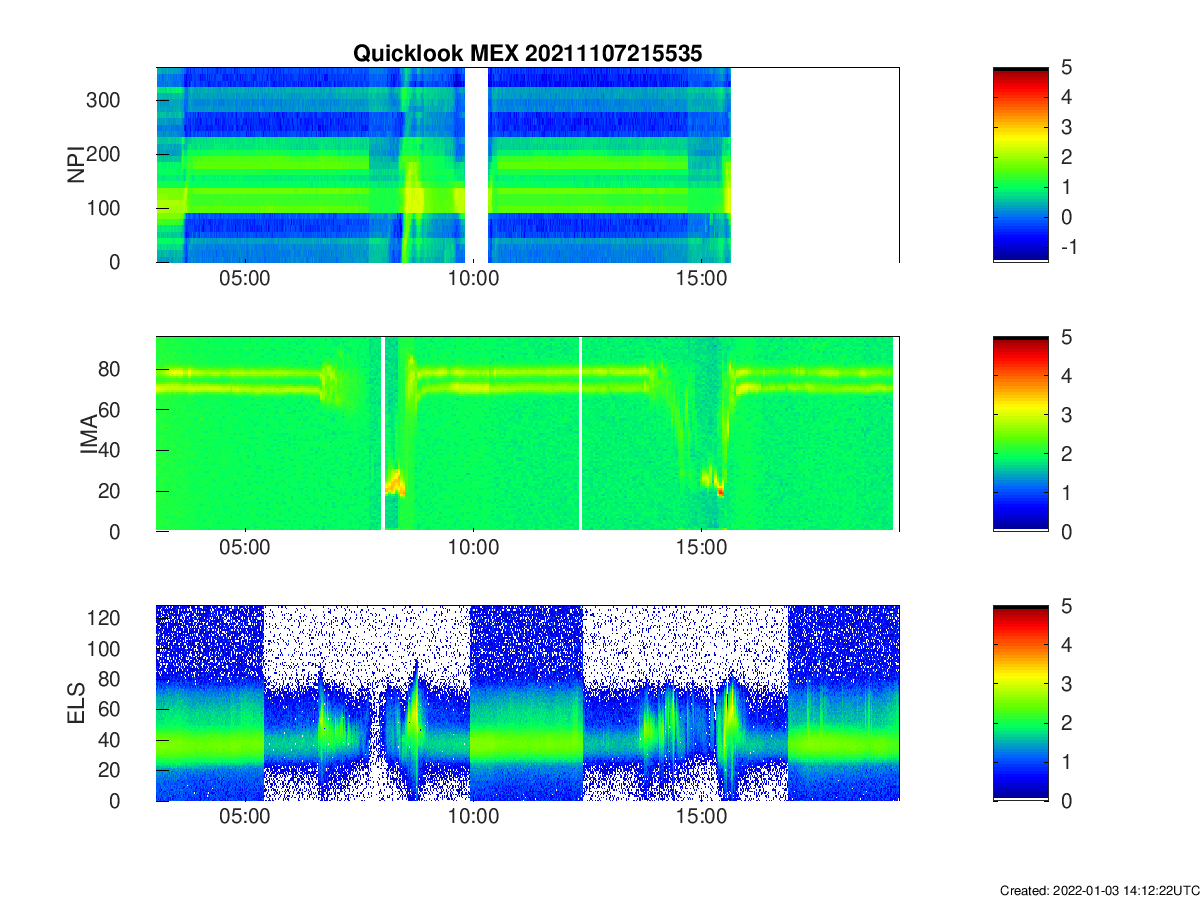Click the 15:00 tick under the NPI plot

tap(701, 277)
